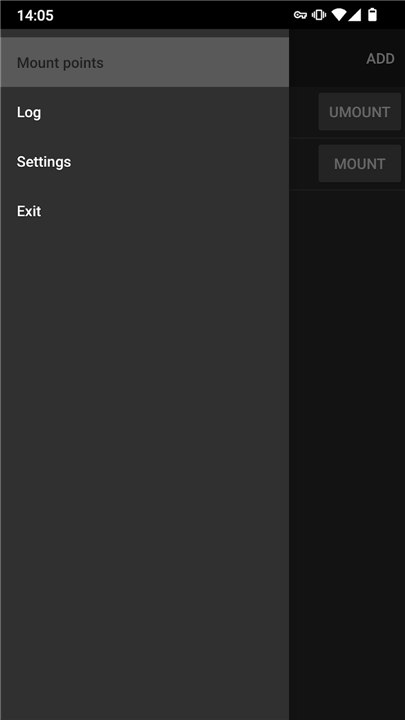Click the MOUNT button
405x720 pixels.
tap(360, 163)
